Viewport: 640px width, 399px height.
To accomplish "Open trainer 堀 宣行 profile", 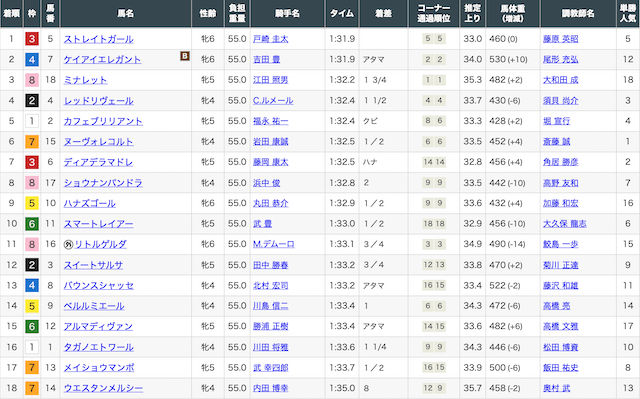I will pos(556,121).
